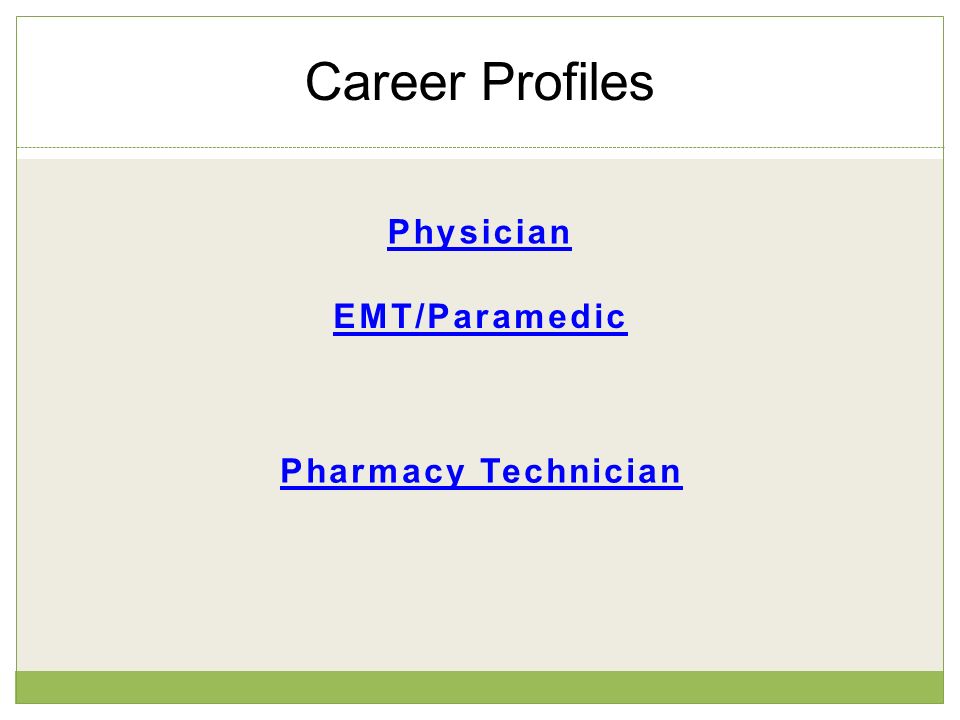Screen dimensions: 960x720
Task: Click the beige area left of Physician
Action: (202, 233)
